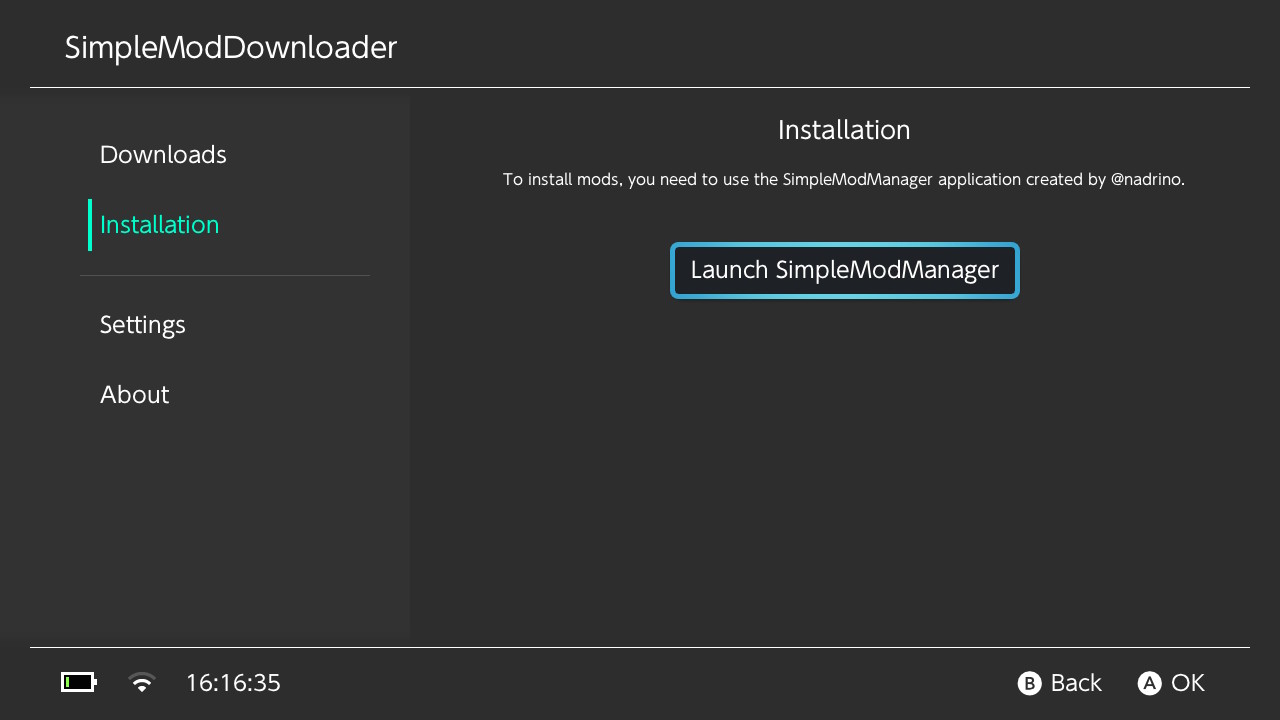Click the install mods description text
This screenshot has width=1280, height=720.
tap(844, 180)
